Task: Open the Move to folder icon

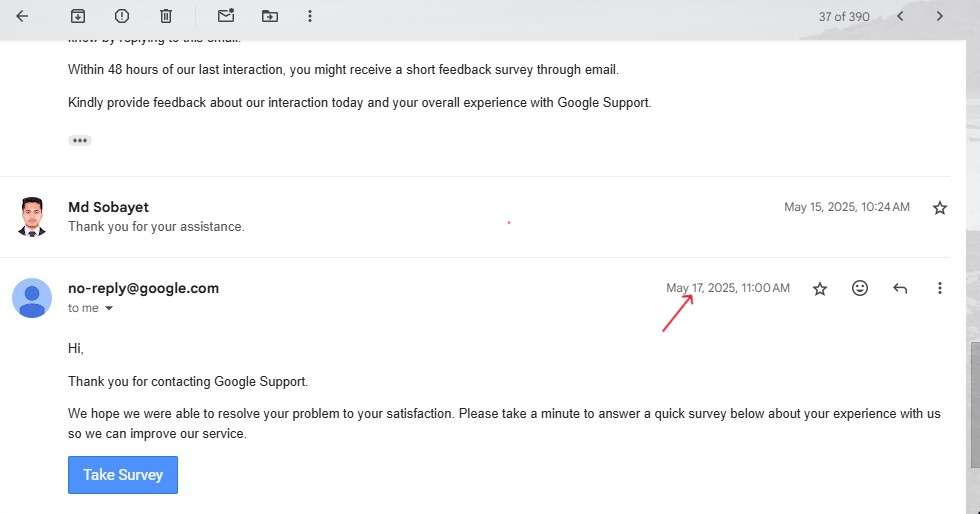Action: coord(270,16)
